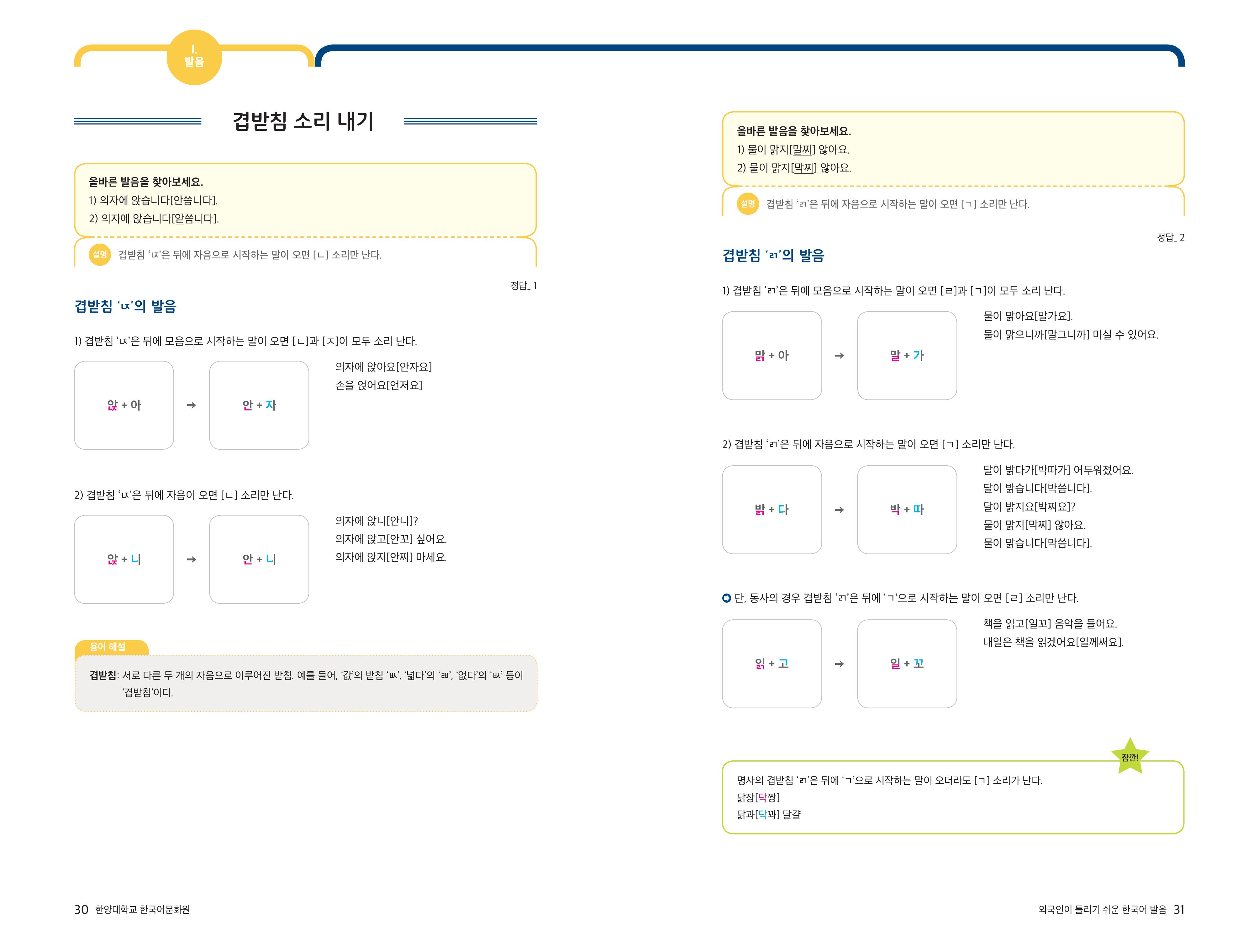
Task: Click the arrow between 앉+아 and 안+자
Action: pyautogui.click(x=191, y=405)
